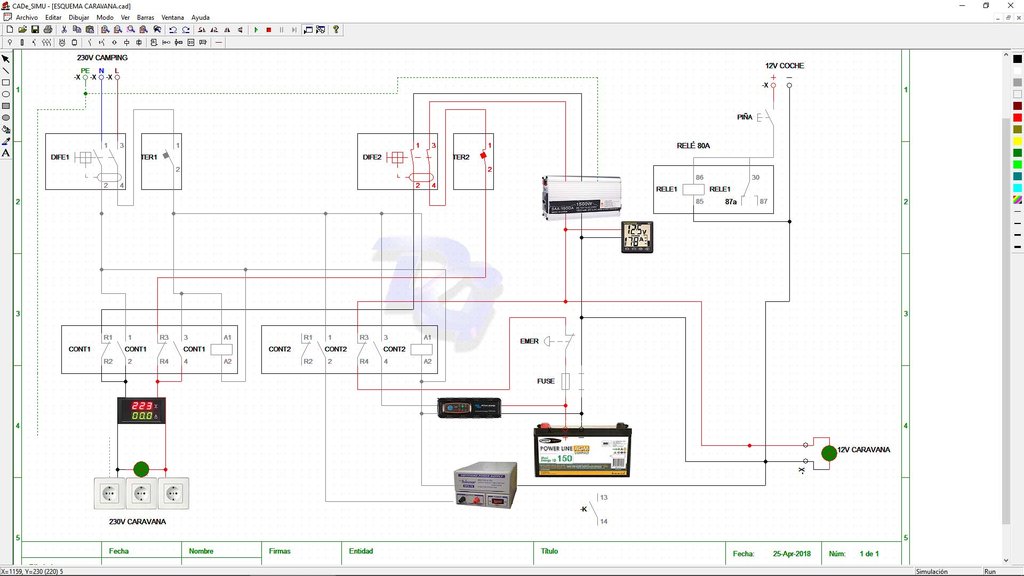Pick the bright red color swatch
The image size is (1024, 576).
point(1017,118)
